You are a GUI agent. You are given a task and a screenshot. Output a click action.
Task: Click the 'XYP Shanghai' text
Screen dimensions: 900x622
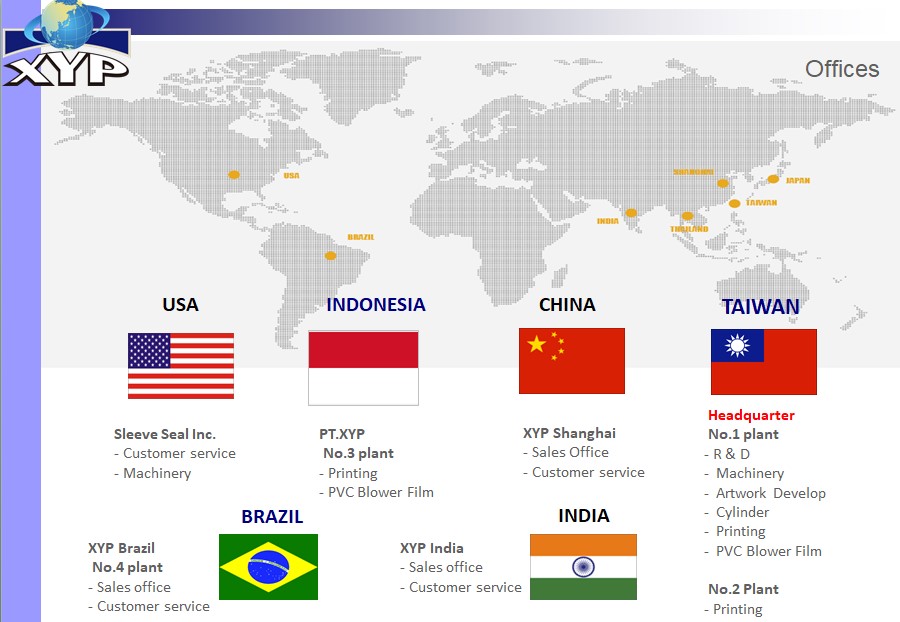[569, 433]
